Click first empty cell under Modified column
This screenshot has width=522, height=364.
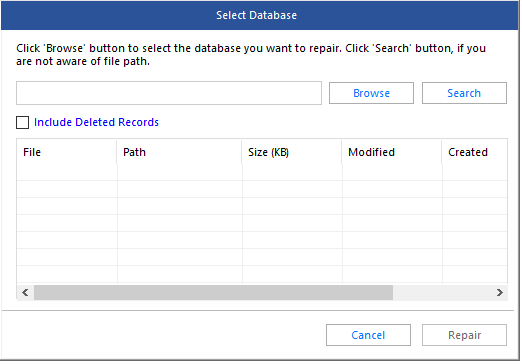click(392, 172)
